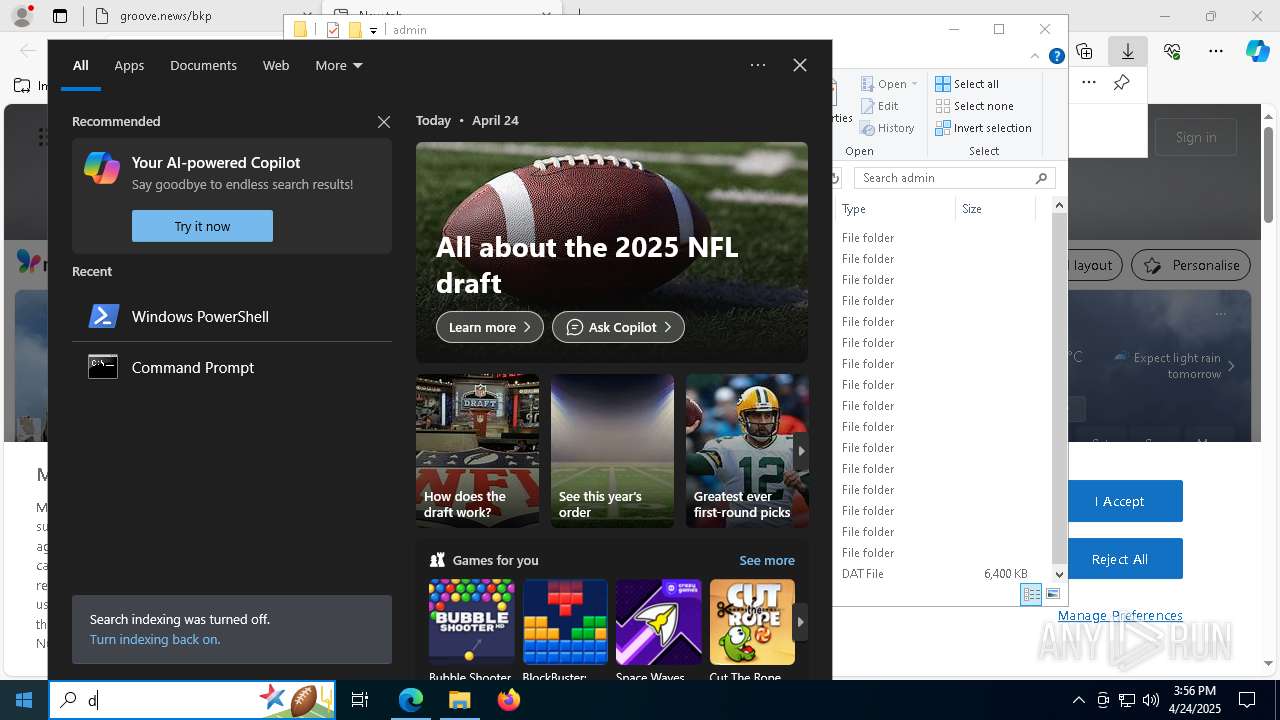Viewport: 1280px width, 720px height.
Task: Sort by the Size column header
Action: coord(994,209)
